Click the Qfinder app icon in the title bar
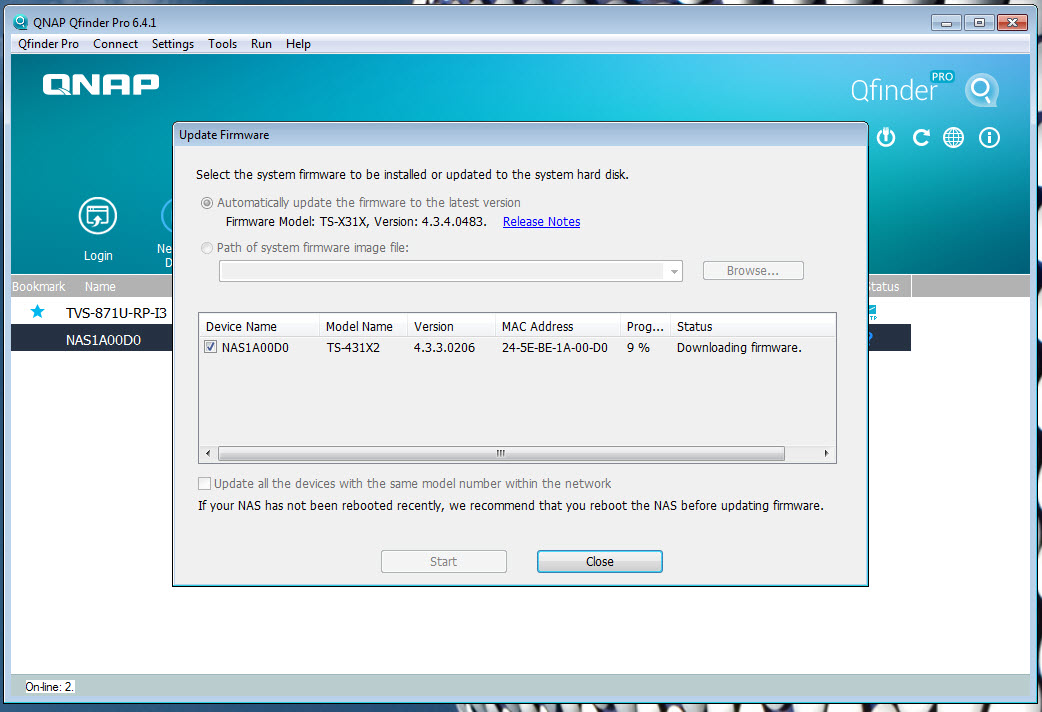This screenshot has height=712, width=1042. pyautogui.click(x=21, y=22)
